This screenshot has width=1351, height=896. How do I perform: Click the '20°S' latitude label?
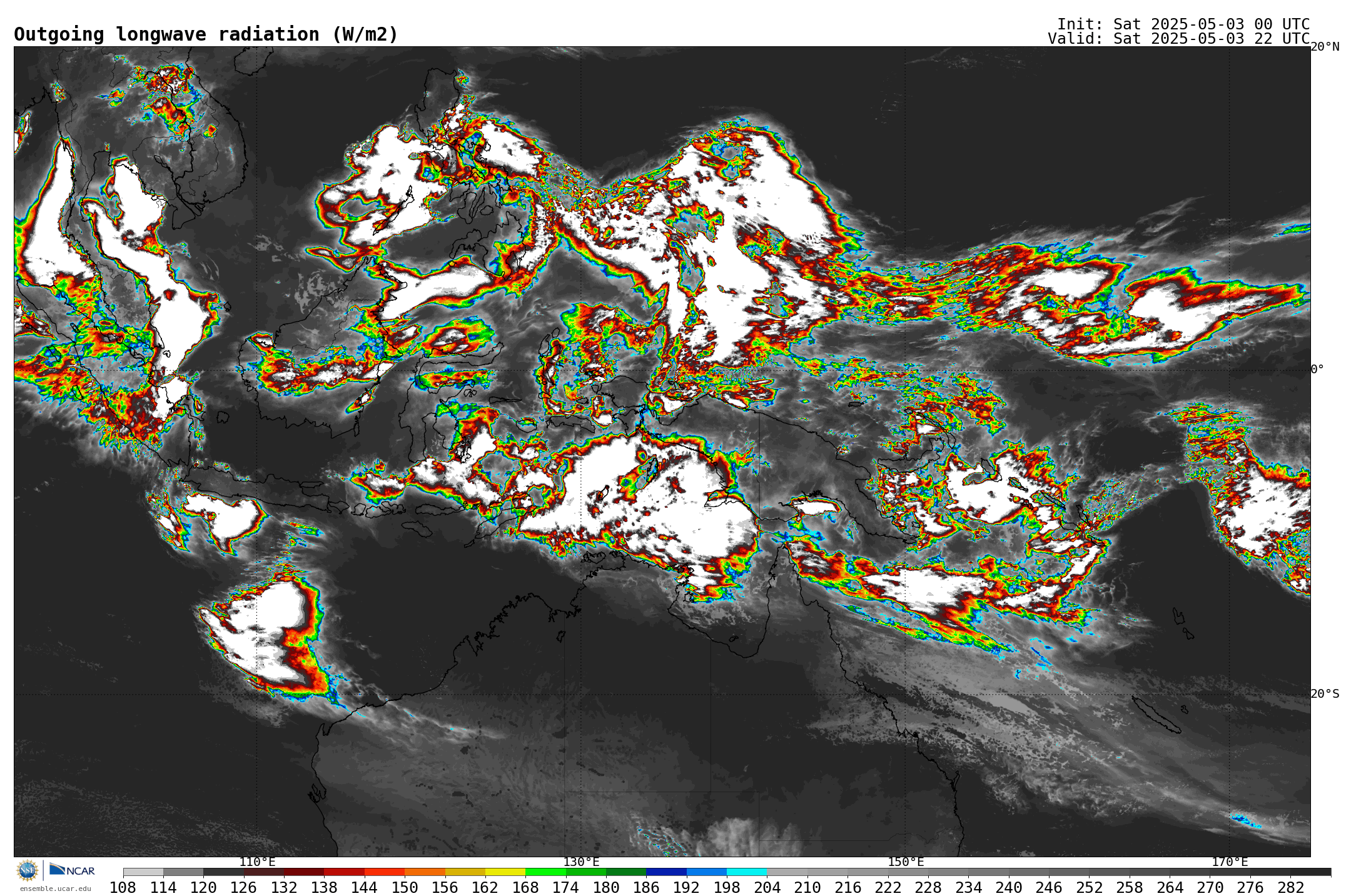click(1325, 693)
